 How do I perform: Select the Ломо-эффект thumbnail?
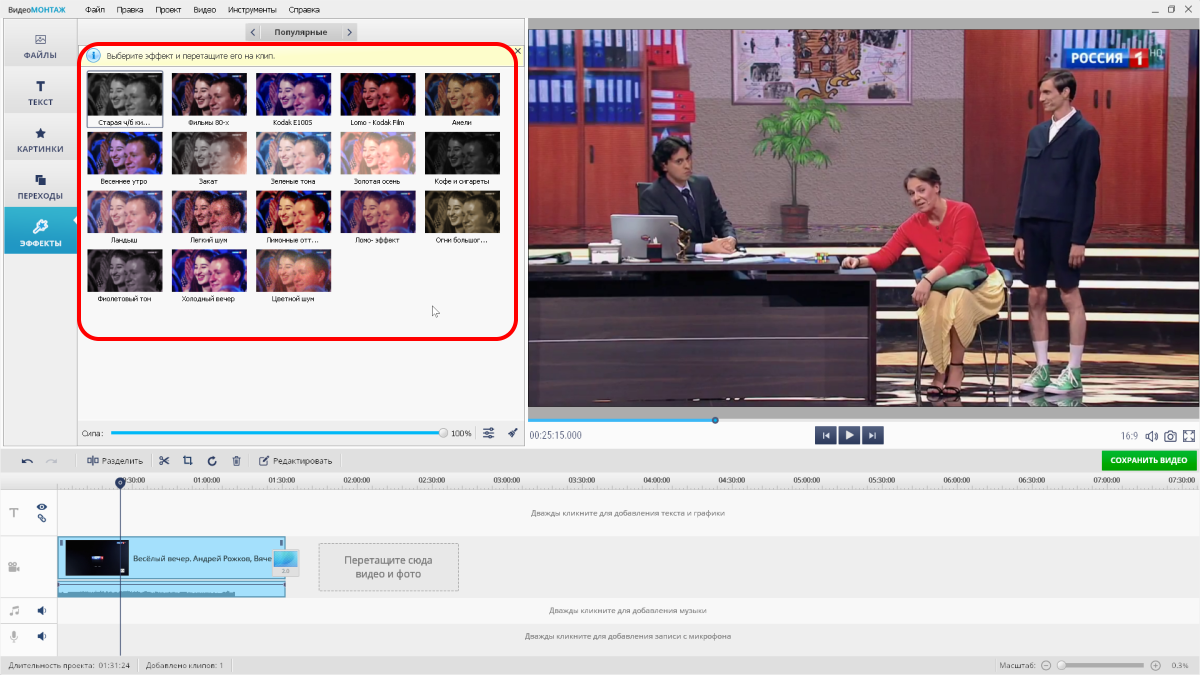point(377,217)
